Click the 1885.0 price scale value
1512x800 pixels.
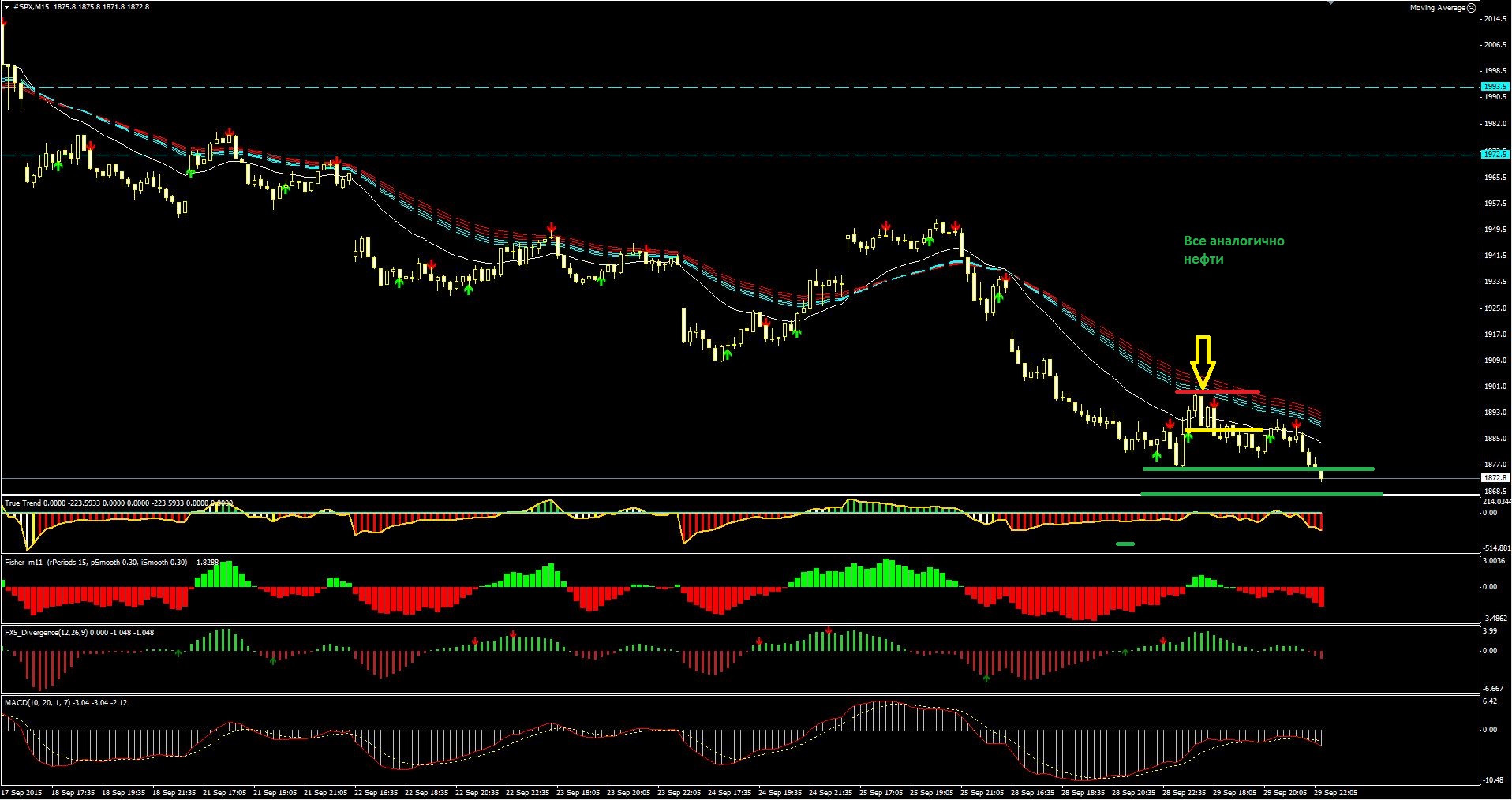[1495, 439]
